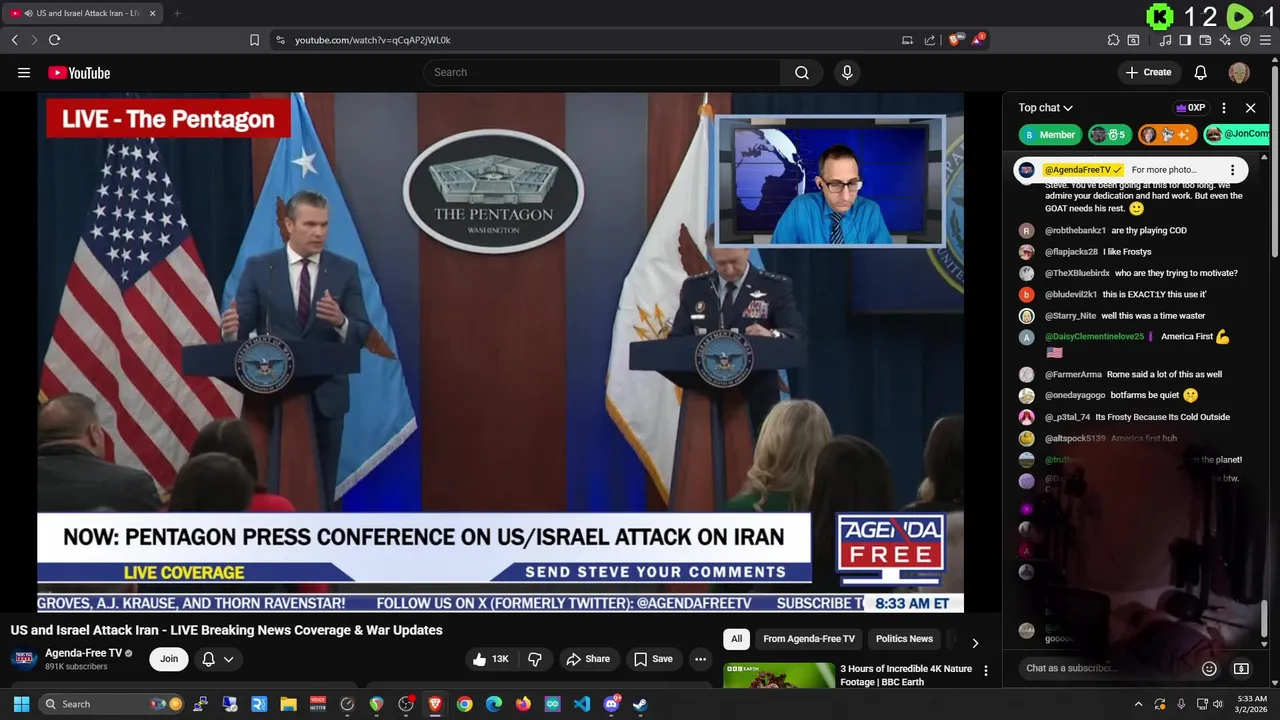The height and width of the screenshot is (720, 1280).
Task: Click the browser address bar URL
Action: point(373,40)
